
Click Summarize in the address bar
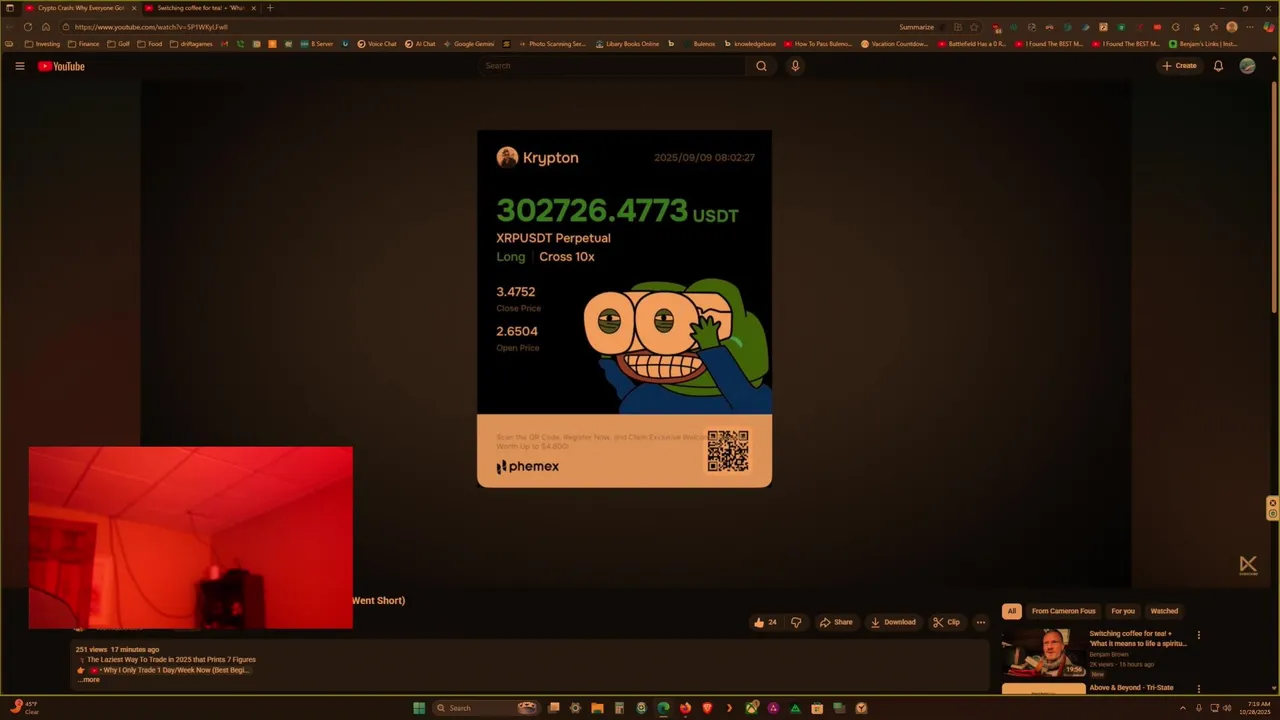point(916,27)
